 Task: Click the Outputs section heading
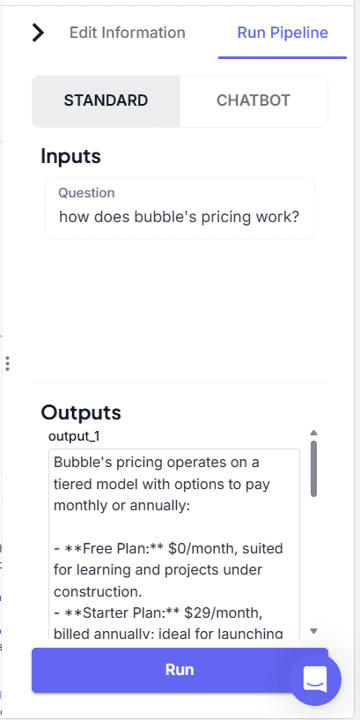[x=81, y=412]
